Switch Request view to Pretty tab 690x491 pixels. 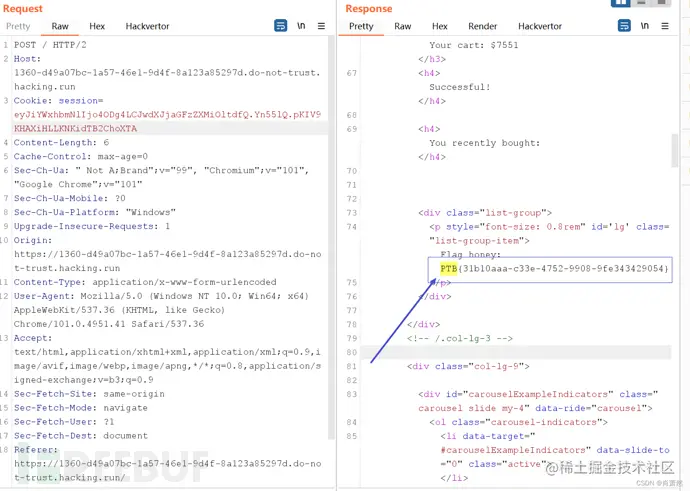click(18, 26)
